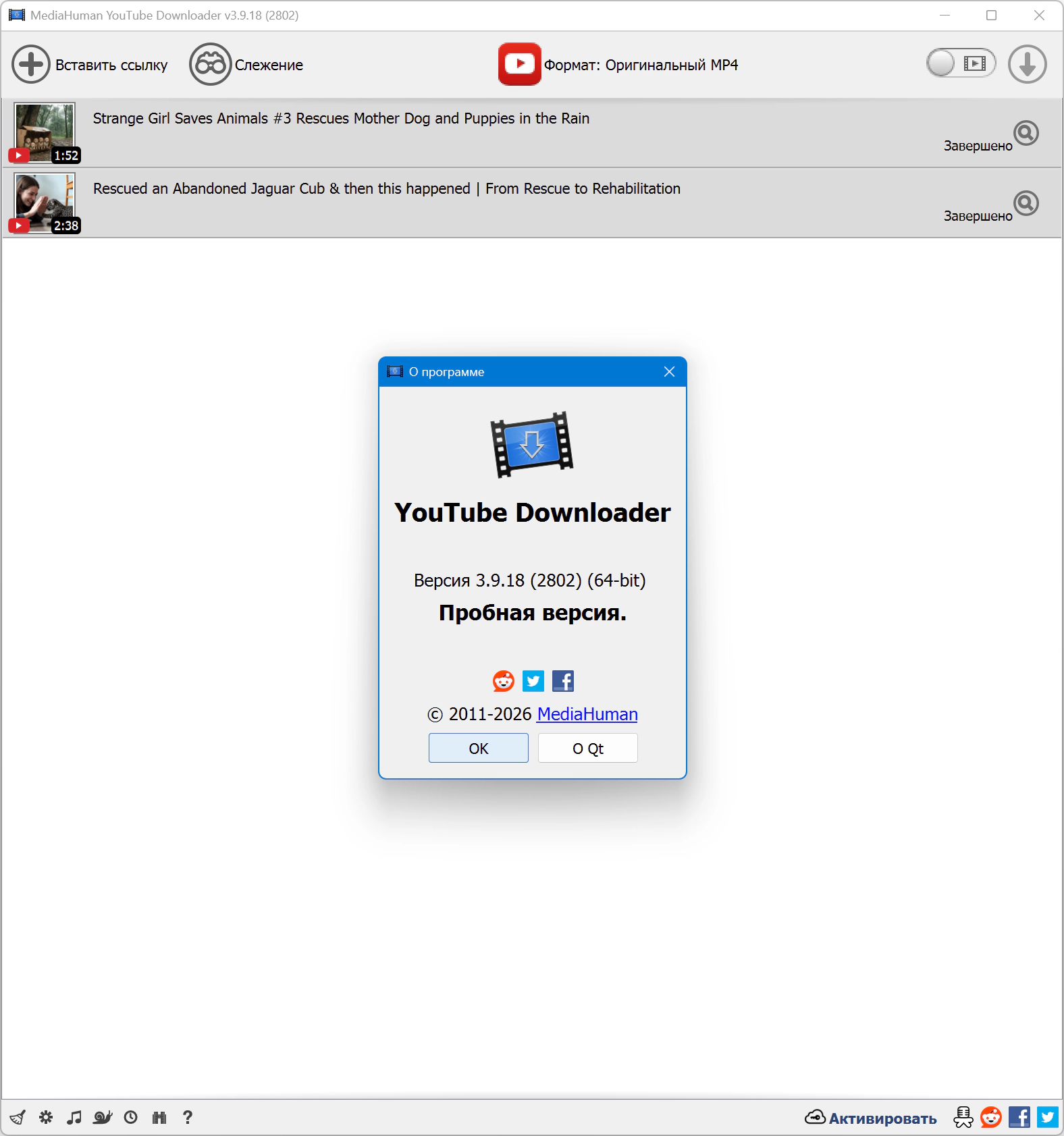Click the "YouTube Downloader" heading in the dialog
Screen dimensions: 1064x1136
[x=533, y=513]
